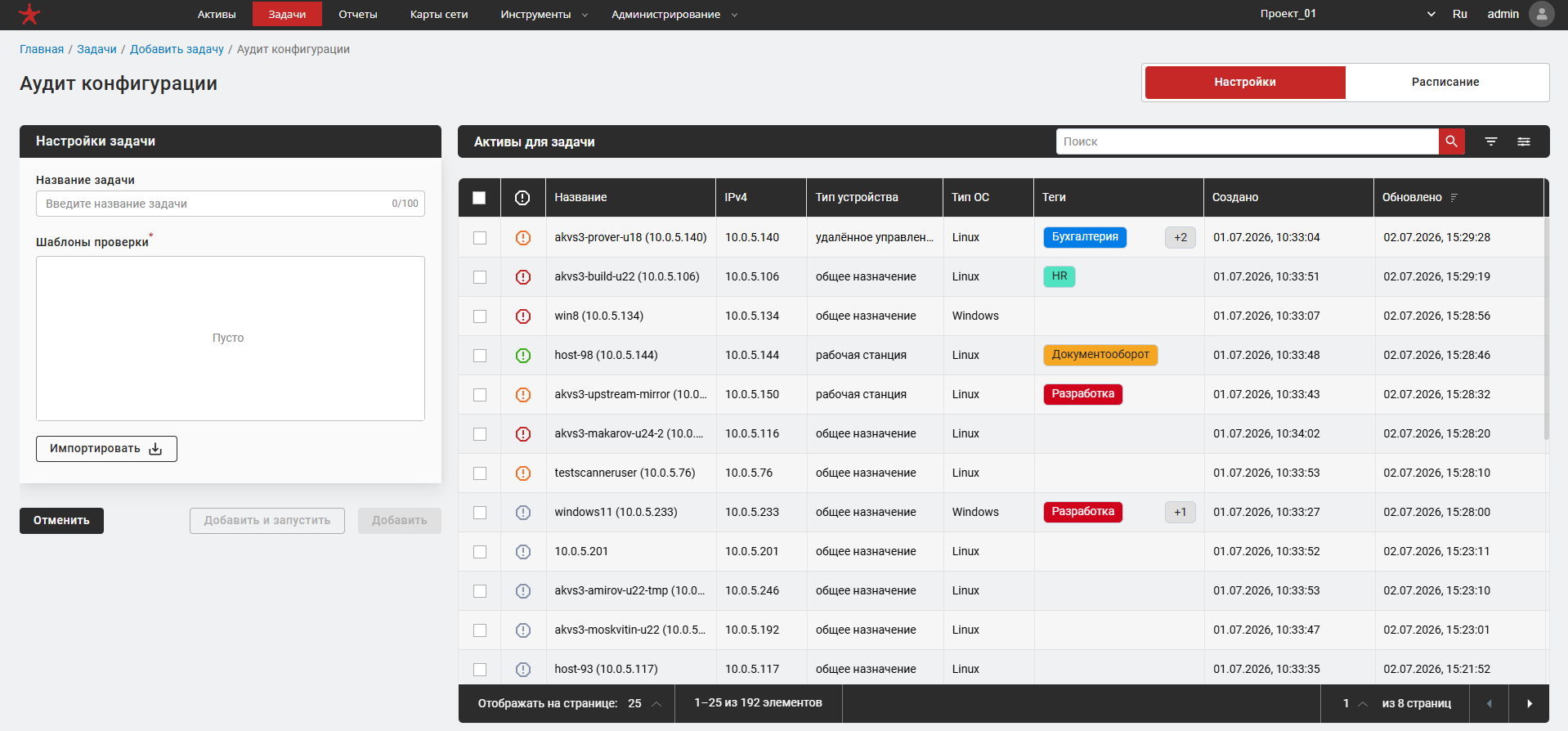Click the Документооборот orange tag

[1100, 355]
